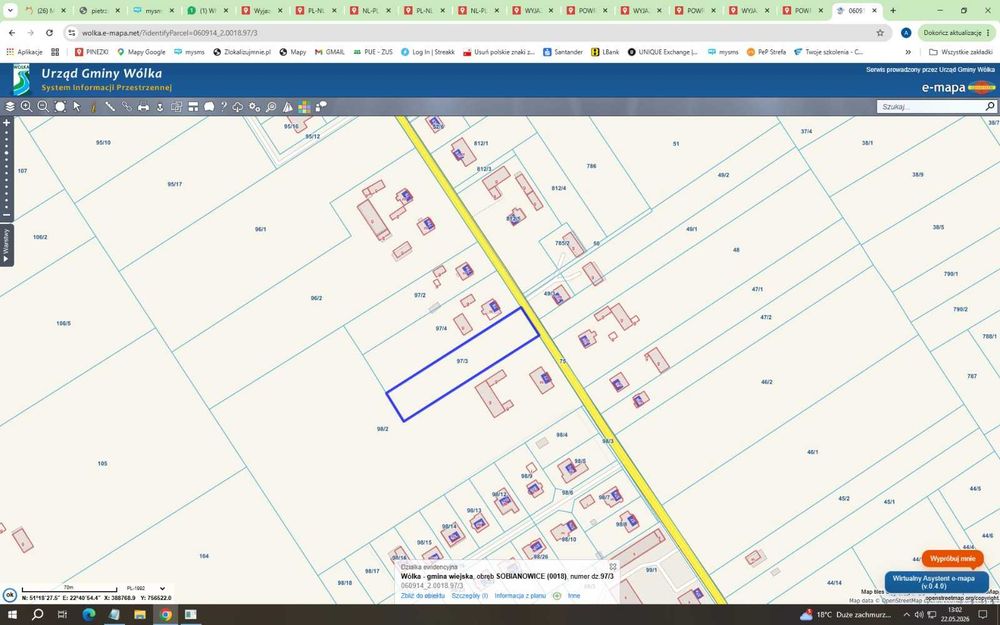Click the prism pyramid tool icon
The image size is (1000, 625).
pyautogui.click(x=288, y=107)
